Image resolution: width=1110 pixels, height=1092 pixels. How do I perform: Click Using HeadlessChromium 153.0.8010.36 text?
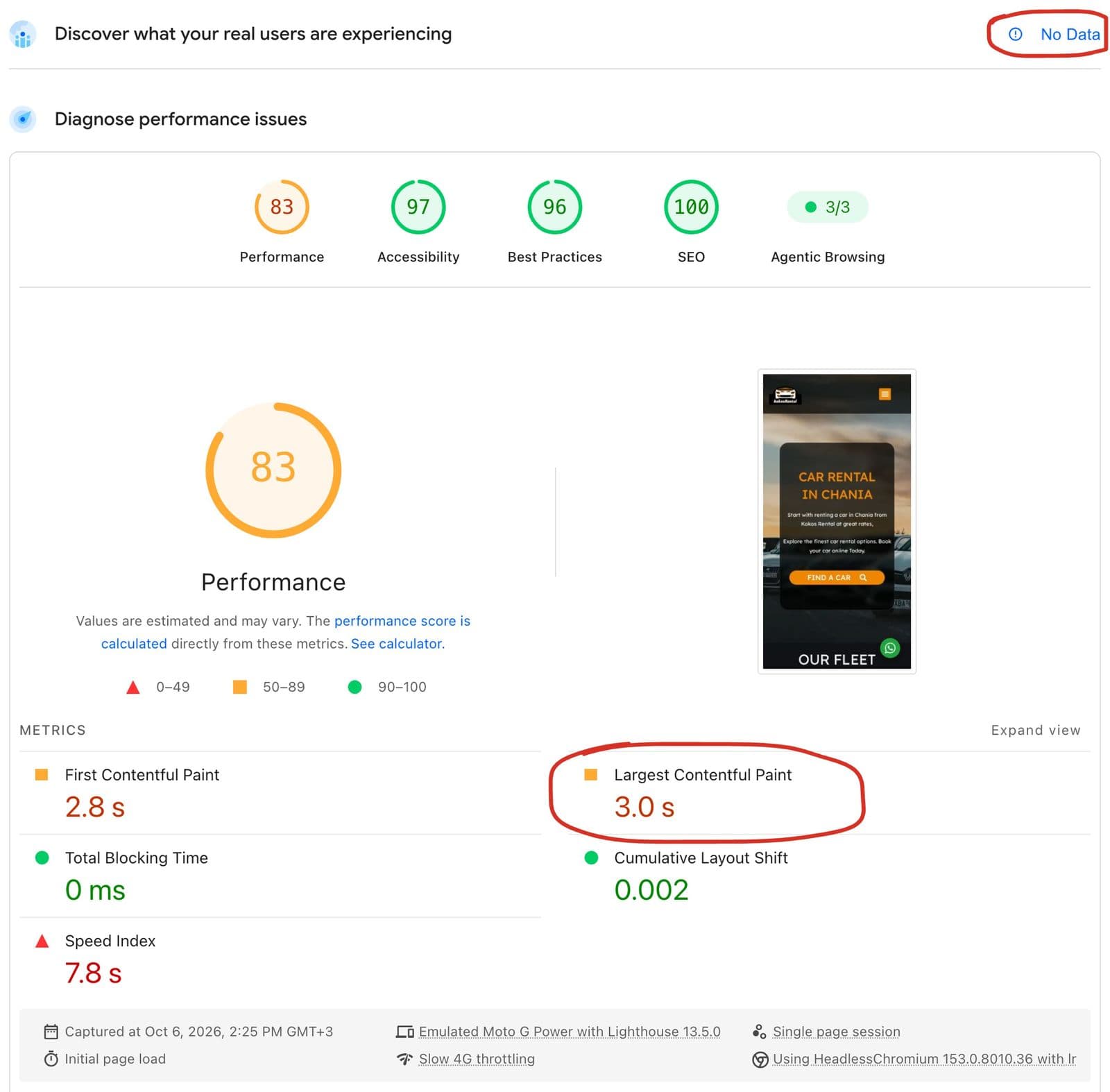pos(924,1059)
